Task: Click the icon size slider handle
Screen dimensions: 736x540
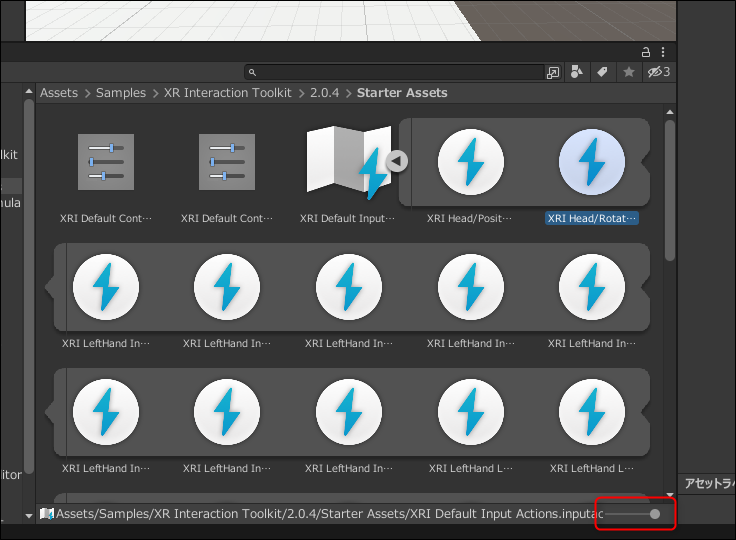Action: pos(655,514)
